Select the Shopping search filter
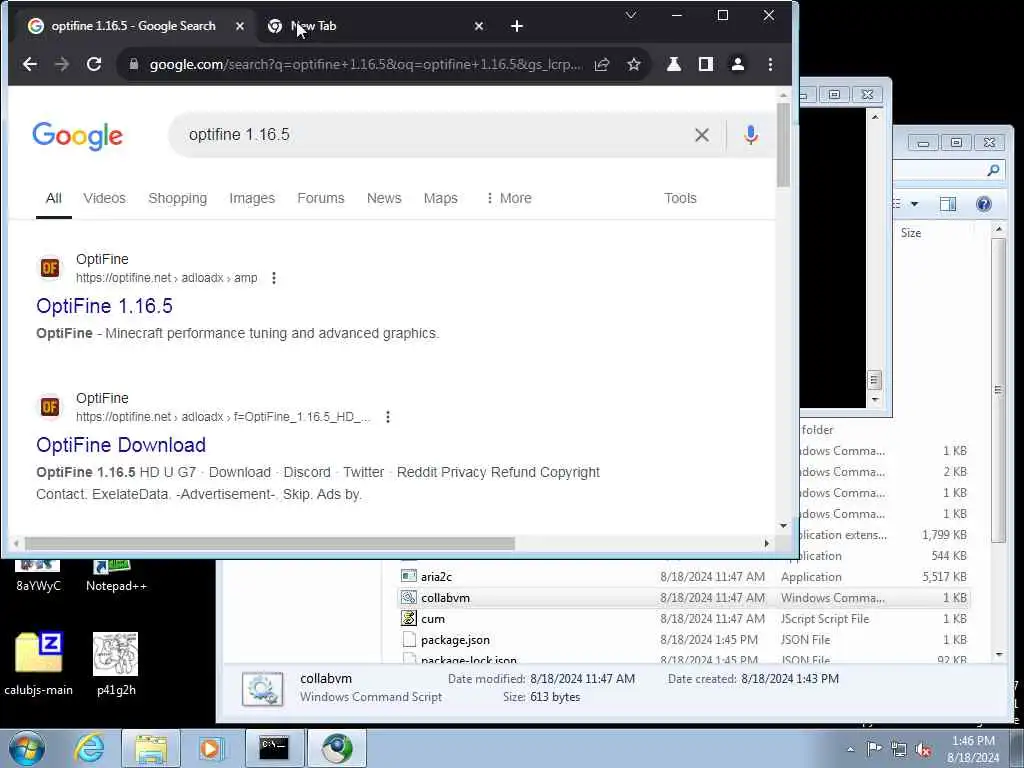This screenshot has width=1024, height=768. pos(178,198)
